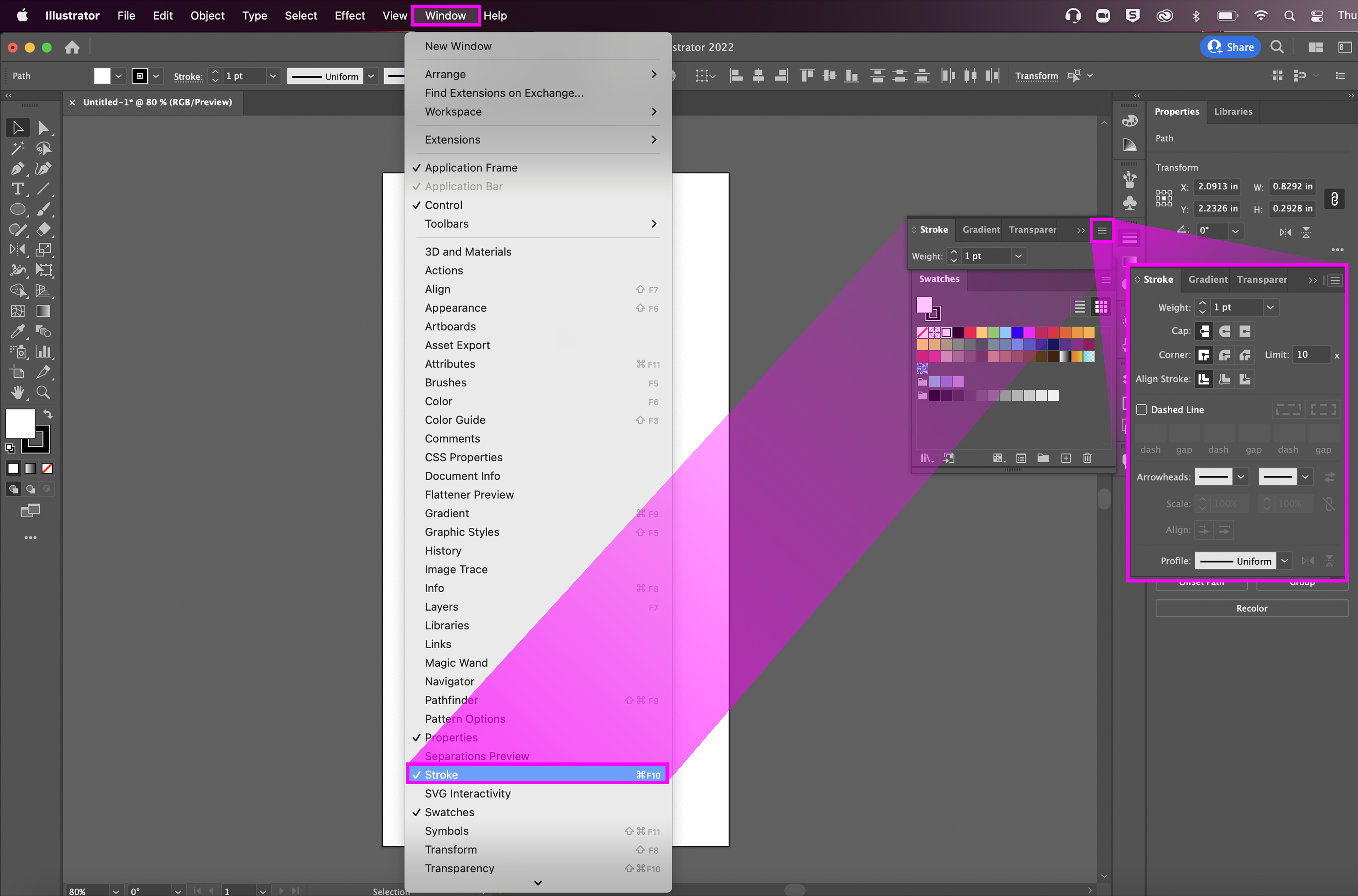The image size is (1358, 896).
Task: Select the Hand tool
Action: coord(17,393)
